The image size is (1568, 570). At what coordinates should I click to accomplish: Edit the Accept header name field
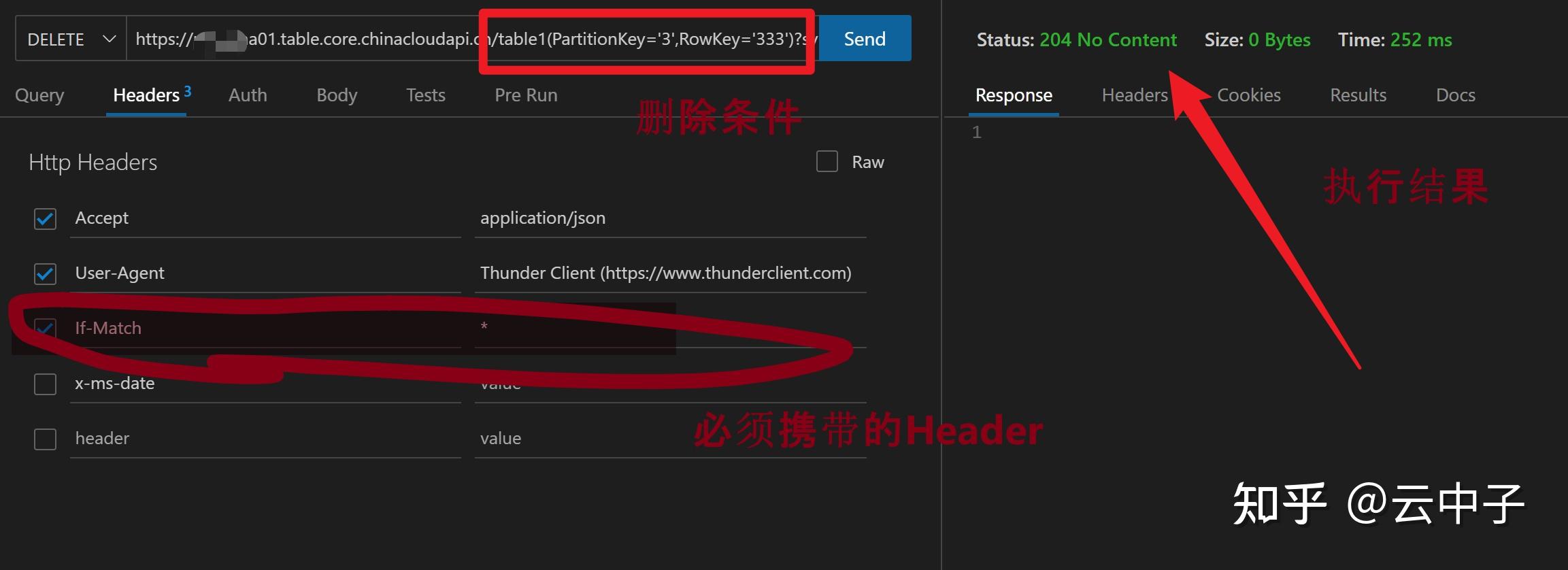pos(265,218)
